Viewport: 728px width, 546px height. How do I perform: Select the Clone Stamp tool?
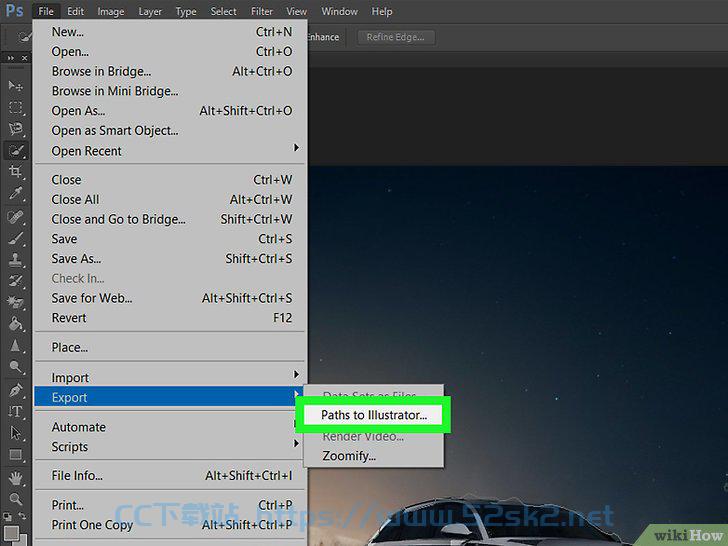coord(15,260)
